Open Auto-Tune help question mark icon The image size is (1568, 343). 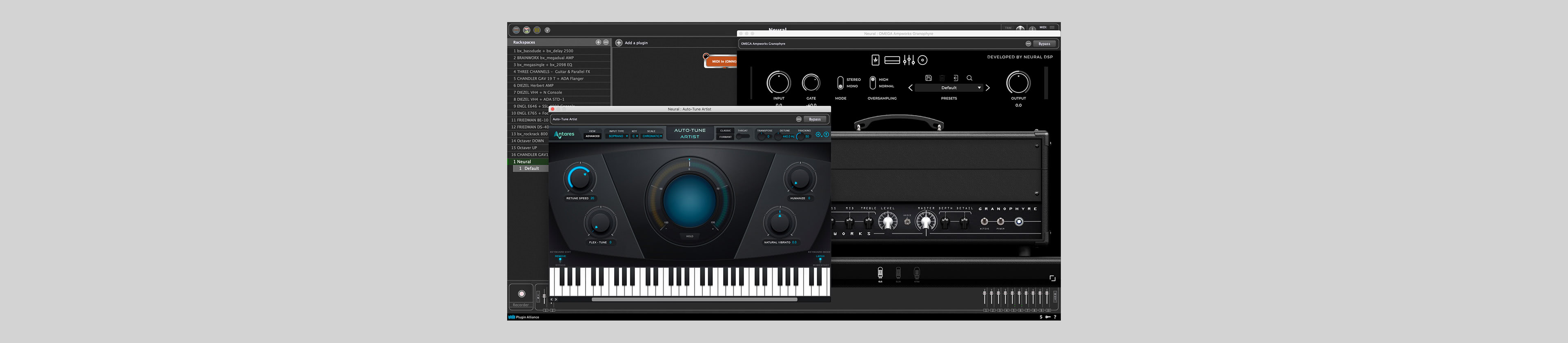[826, 134]
